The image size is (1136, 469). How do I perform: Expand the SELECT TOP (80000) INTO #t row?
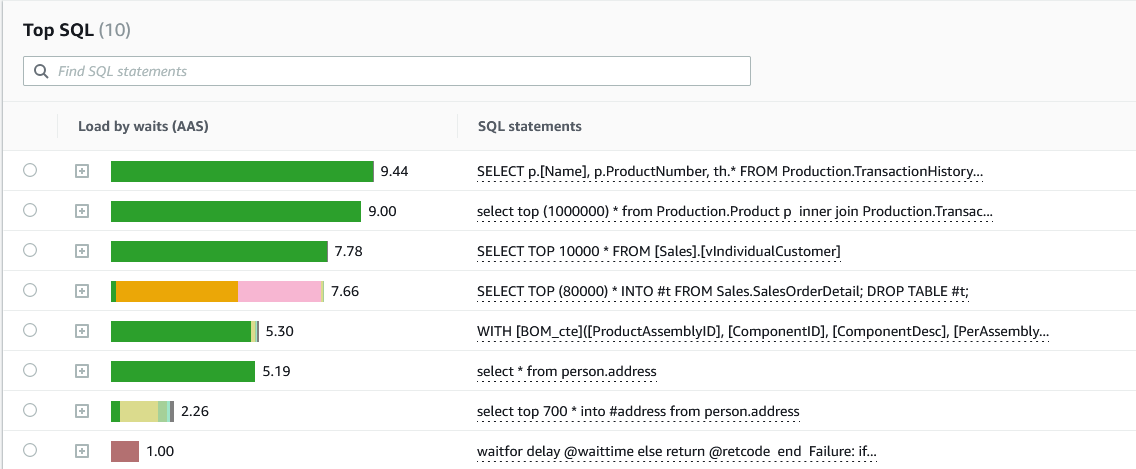(82, 291)
